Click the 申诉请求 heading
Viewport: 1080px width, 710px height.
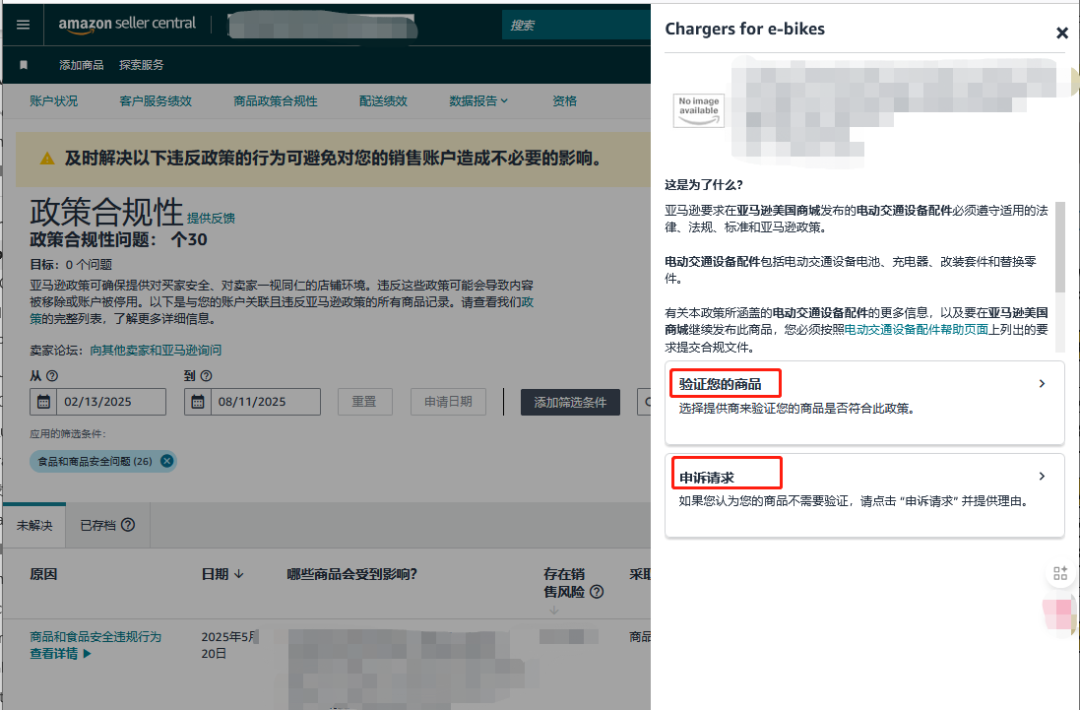tap(707, 477)
